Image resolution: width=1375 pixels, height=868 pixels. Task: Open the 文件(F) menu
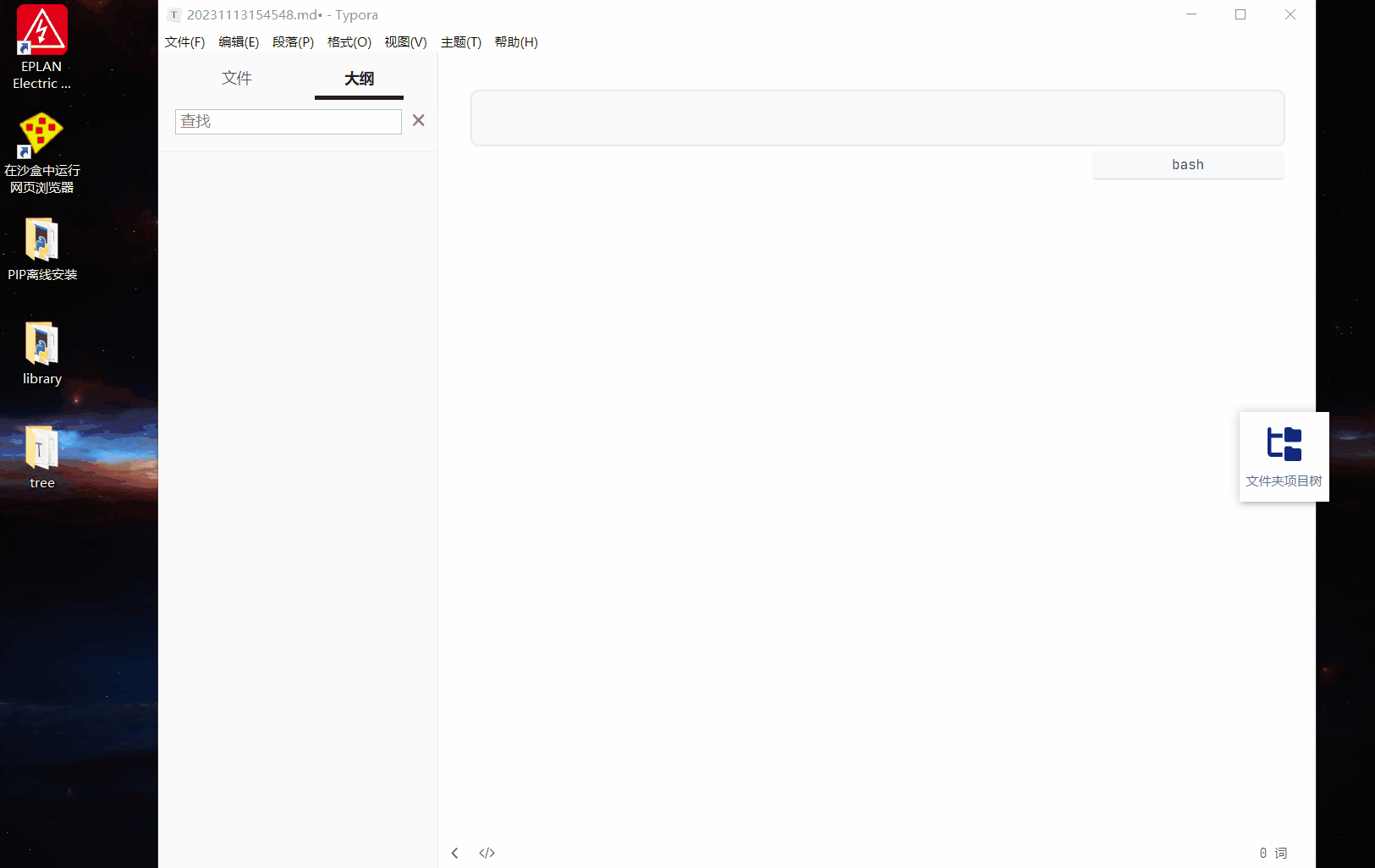click(x=184, y=42)
